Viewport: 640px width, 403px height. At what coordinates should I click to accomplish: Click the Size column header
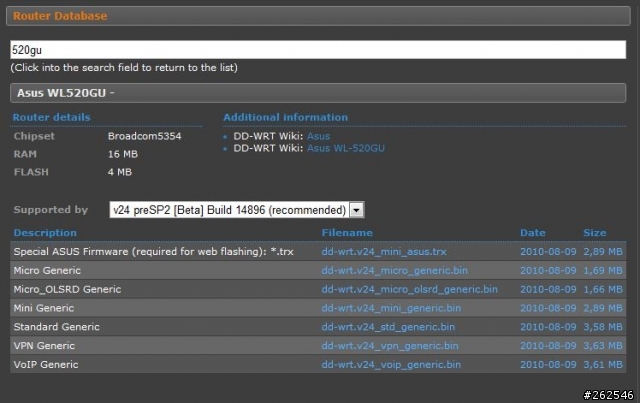coord(595,233)
